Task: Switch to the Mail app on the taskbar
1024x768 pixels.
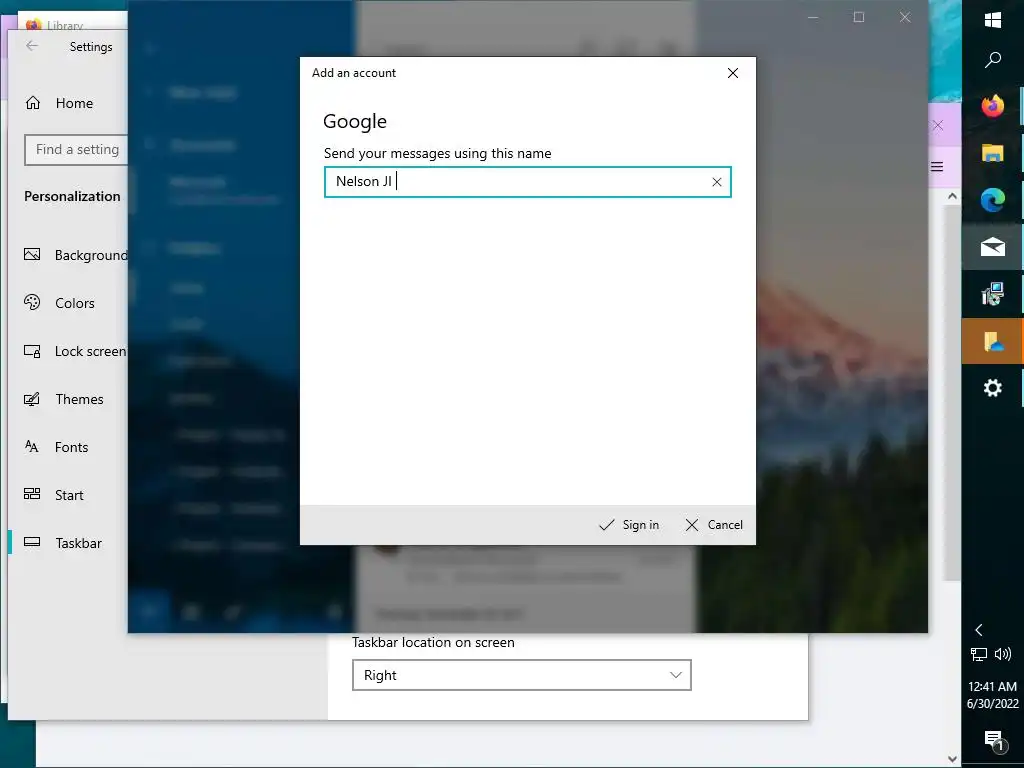Action: [993, 247]
